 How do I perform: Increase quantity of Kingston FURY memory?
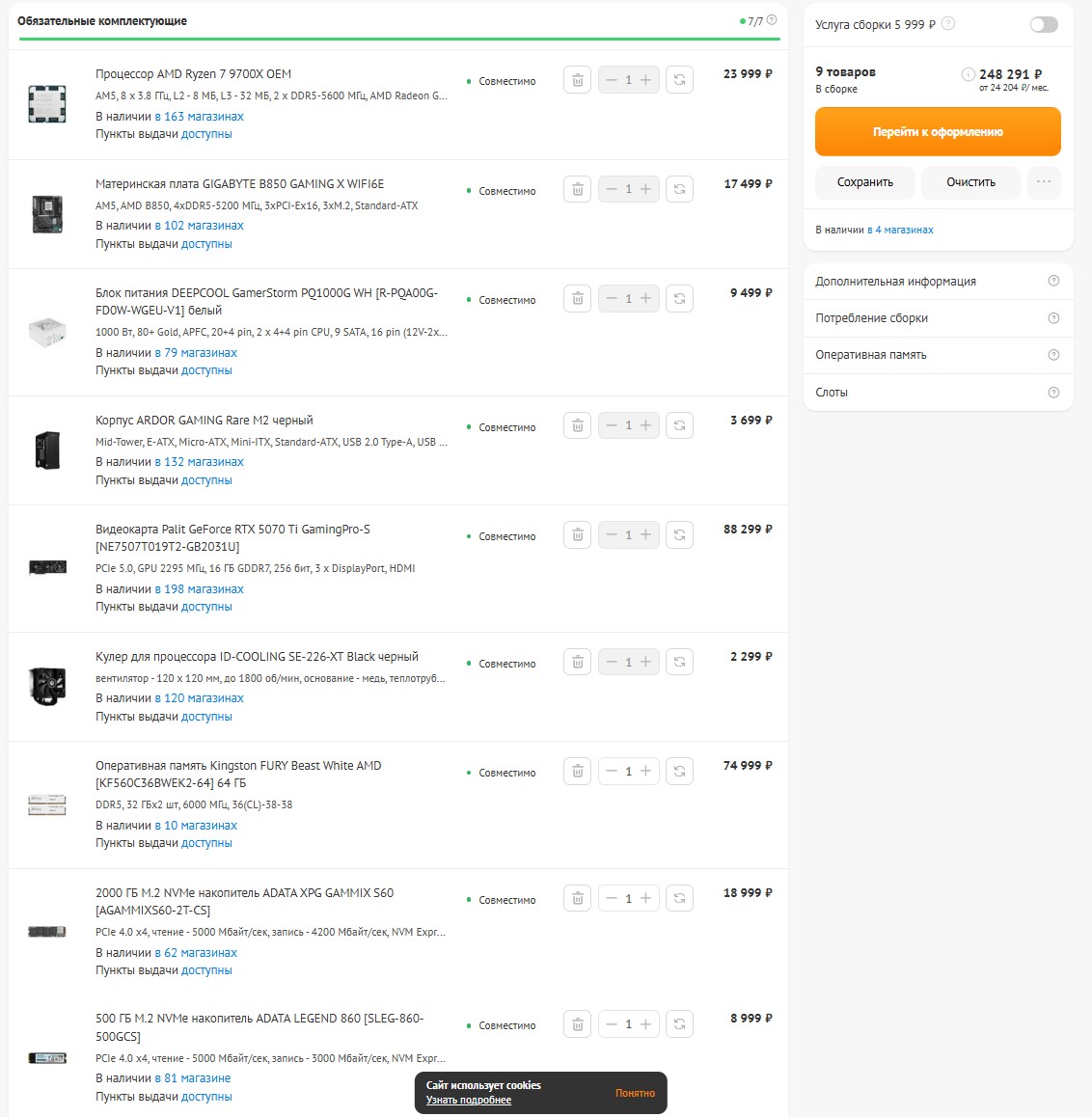point(645,772)
